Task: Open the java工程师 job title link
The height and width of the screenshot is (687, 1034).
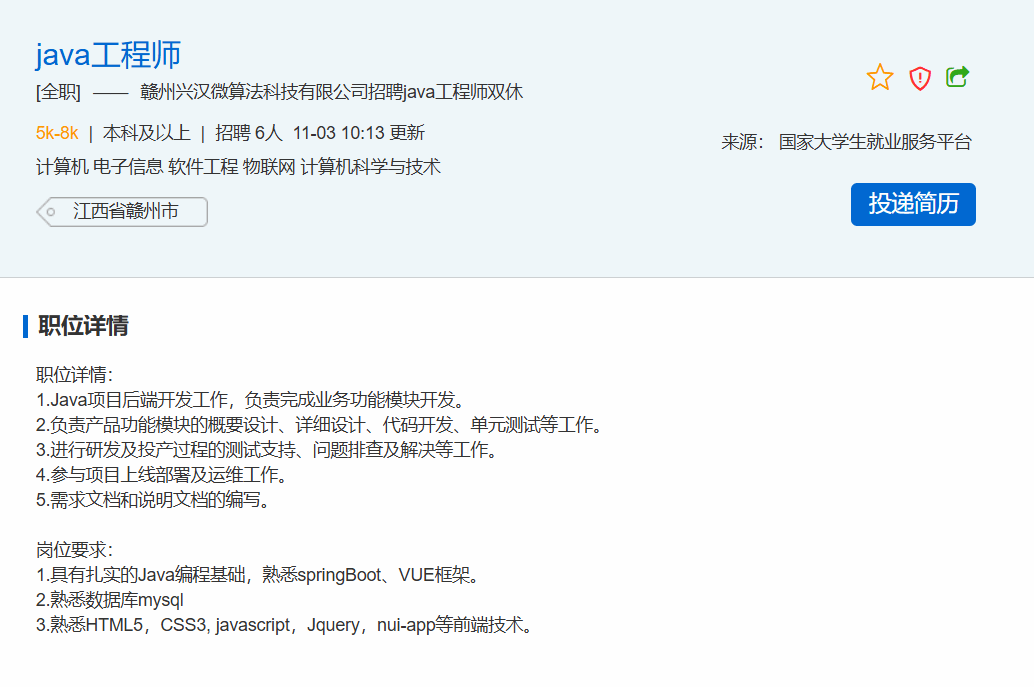Action: point(108,54)
